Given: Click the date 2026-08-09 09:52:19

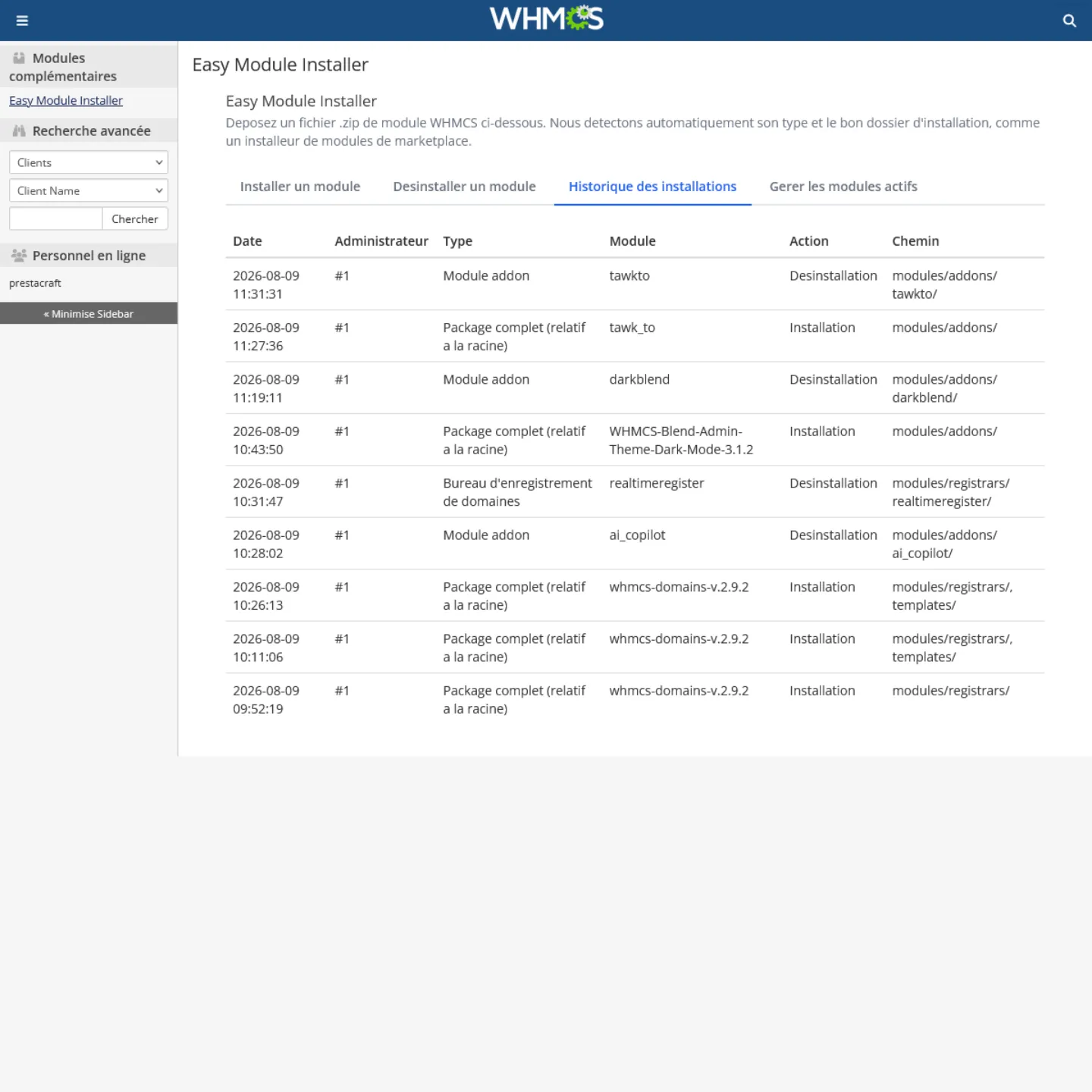Looking at the screenshot, I should [266, 699].
